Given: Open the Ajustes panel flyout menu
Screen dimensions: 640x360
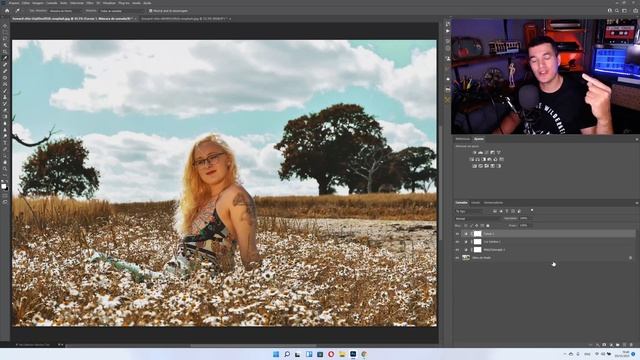Looking at the screenshot, I should tap(637, 139).
